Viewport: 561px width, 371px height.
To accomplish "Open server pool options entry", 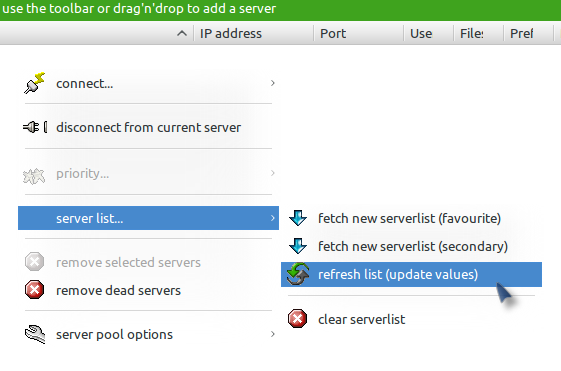I will point(148,335).
